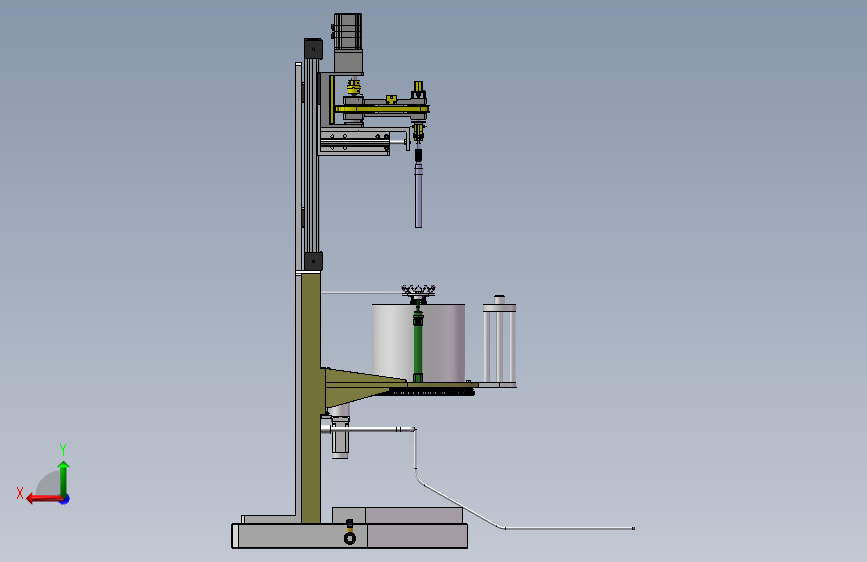Click the green Y axis arrow of the triad
867x562 pixels.
(64, 478)
